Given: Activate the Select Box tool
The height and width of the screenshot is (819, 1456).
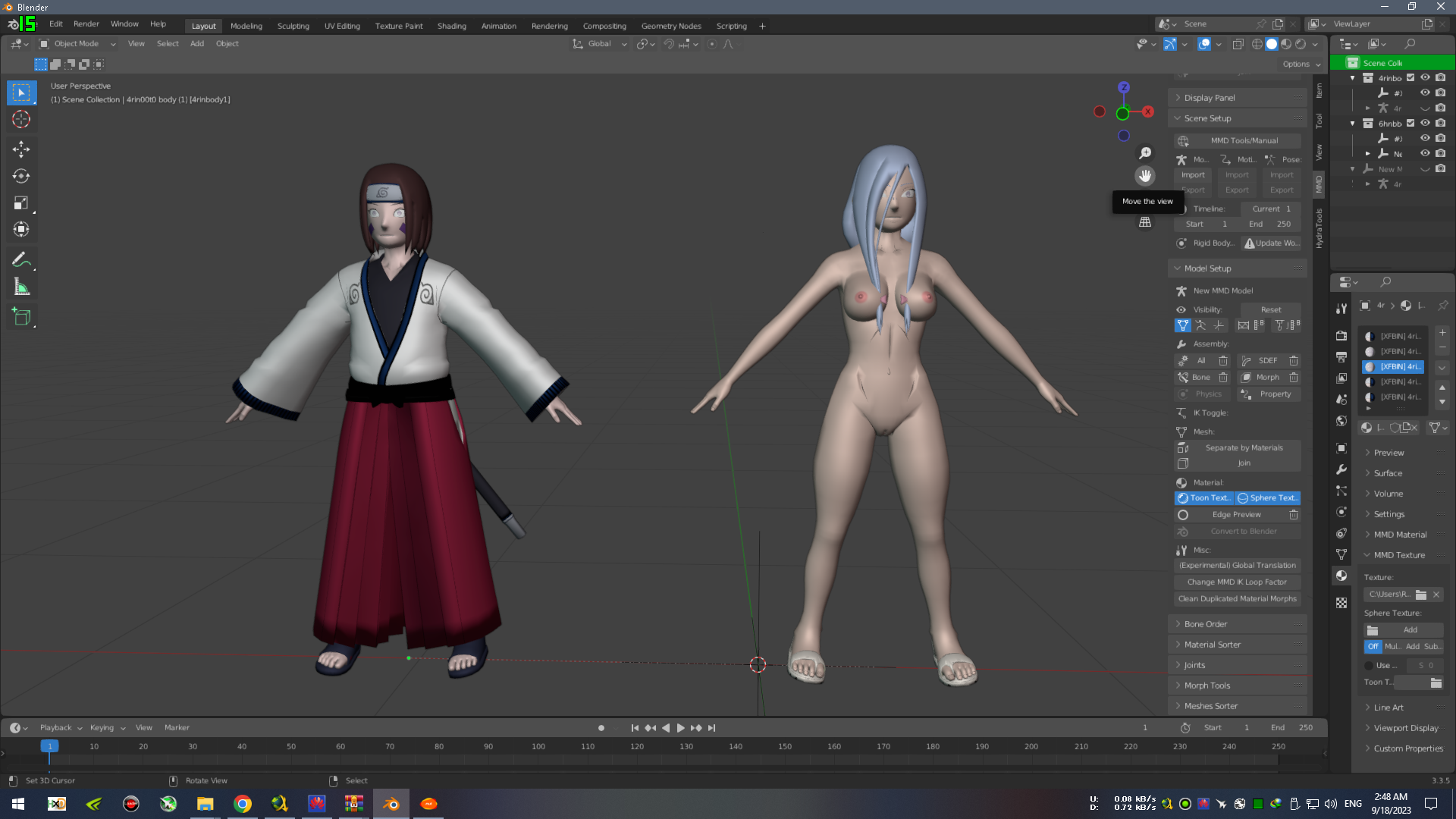Looking at the screenshot, I should (x=21, y=93).
